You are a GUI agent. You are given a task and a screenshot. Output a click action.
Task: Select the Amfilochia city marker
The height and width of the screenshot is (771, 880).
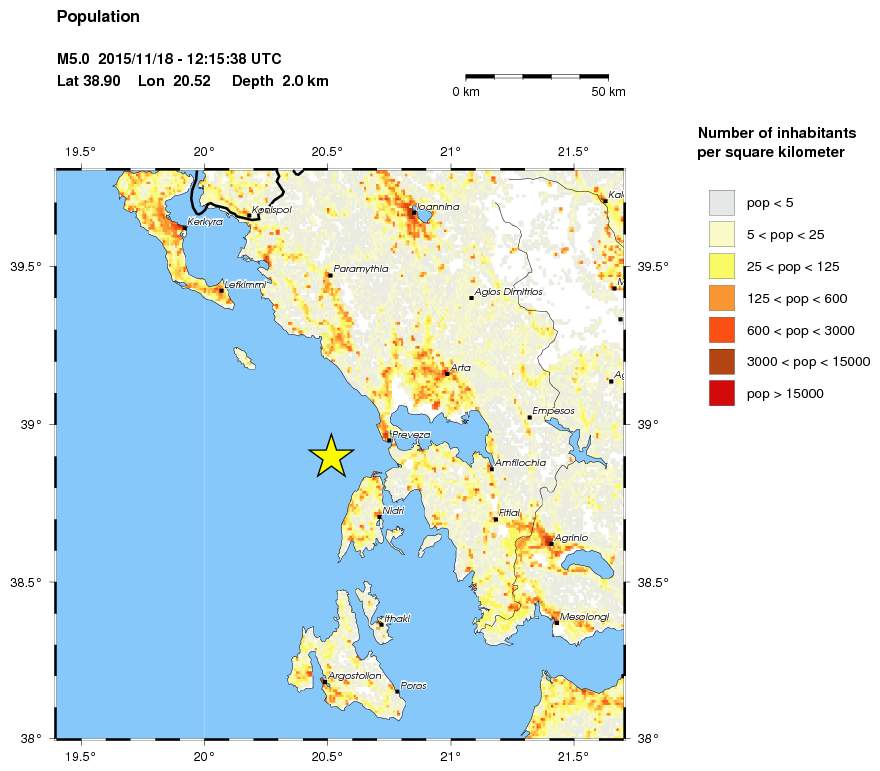[x=491, y=468]
